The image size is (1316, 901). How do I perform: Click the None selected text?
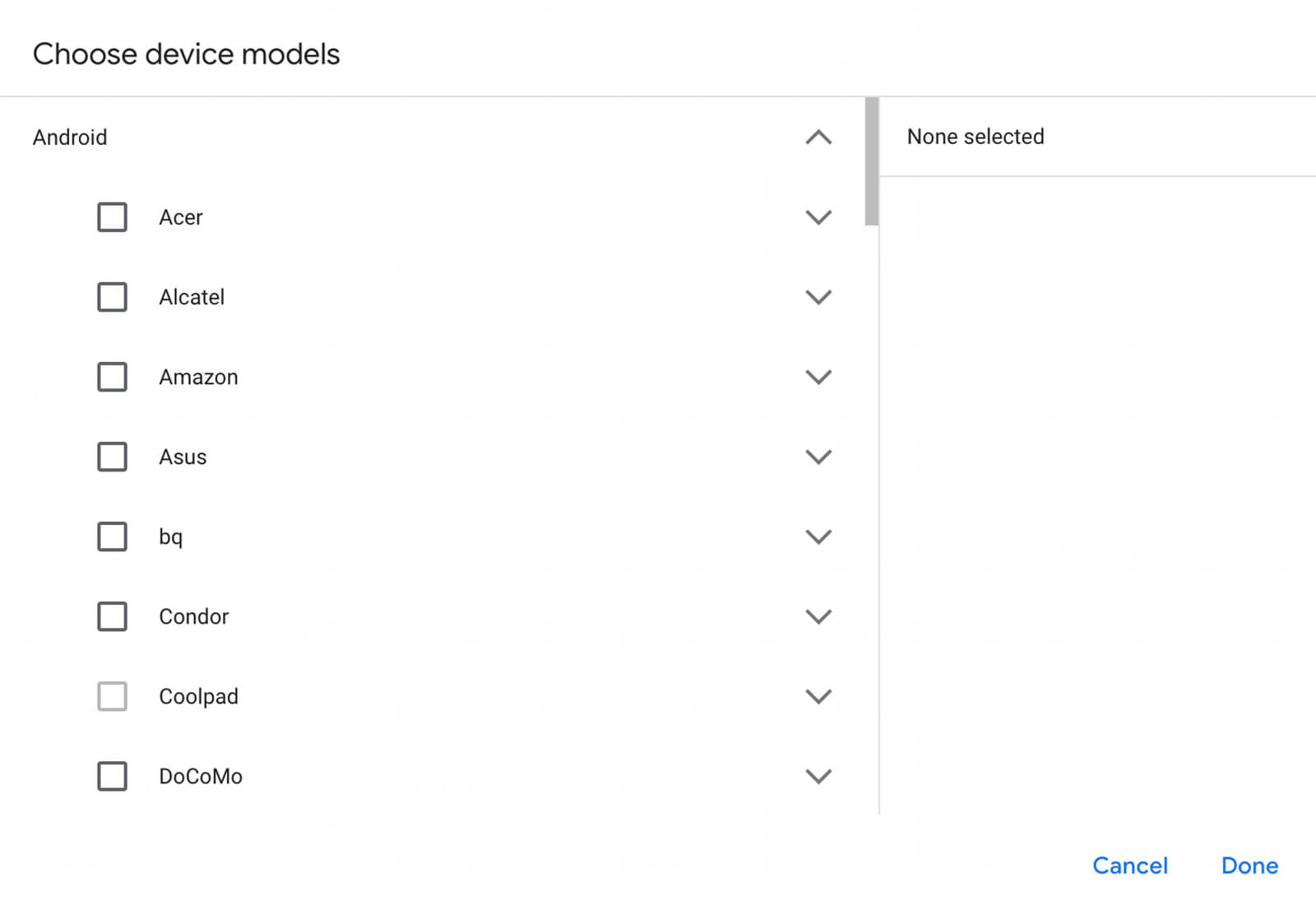pos(975,137)
